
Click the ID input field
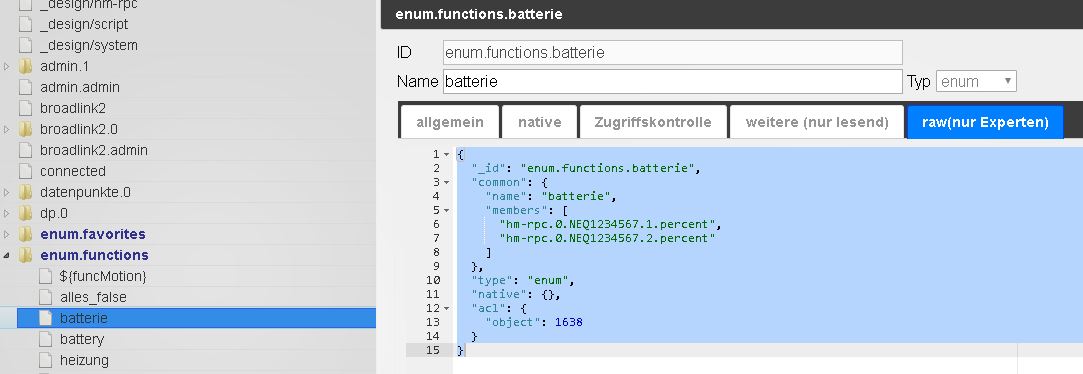672,53
